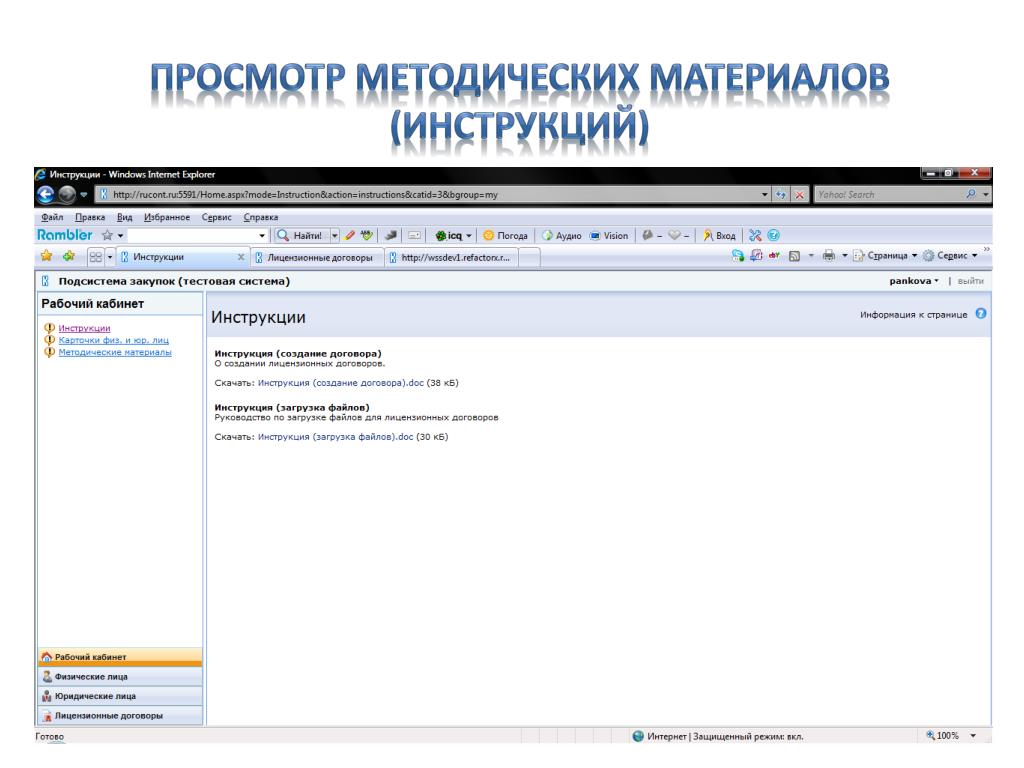Screen dimensions: 1024x768
Task: Open the pankova user menu
Action: 914,281
